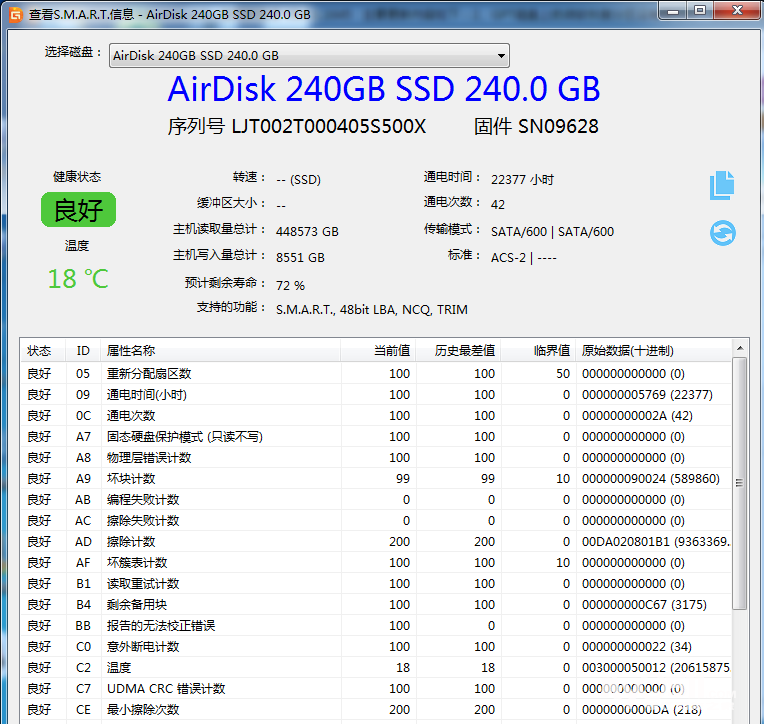Click the 原始数据(十进制) column header
This screenshot has height=724, width=764.
point(627,350)
